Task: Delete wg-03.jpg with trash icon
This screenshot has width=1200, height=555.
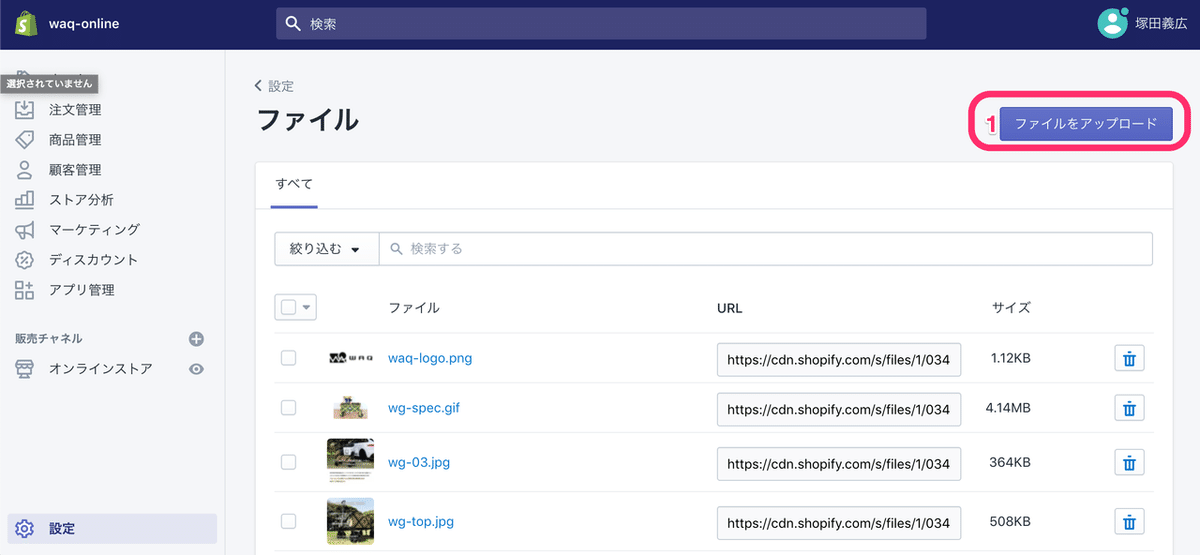Action: tap(1129, 462)
